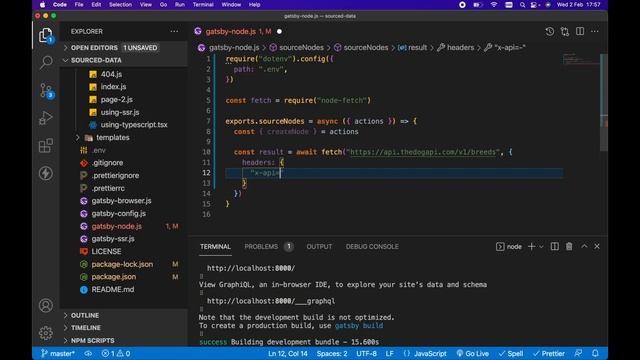The image size is (640, 360).
Task: Open the Explorer view in the activity bar
Action: [x=46, y=36]
